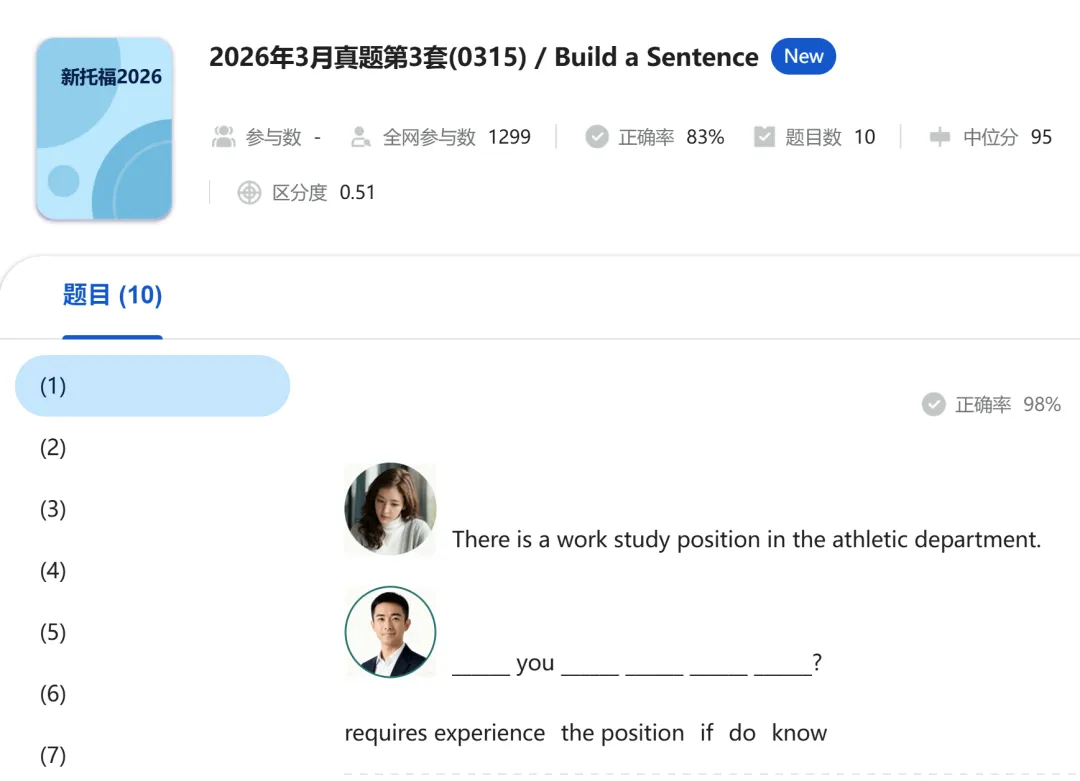Click the 正确率 checkmark circle icon
This screenshot has height=781, width=1080.
click(x=597, y=136)
